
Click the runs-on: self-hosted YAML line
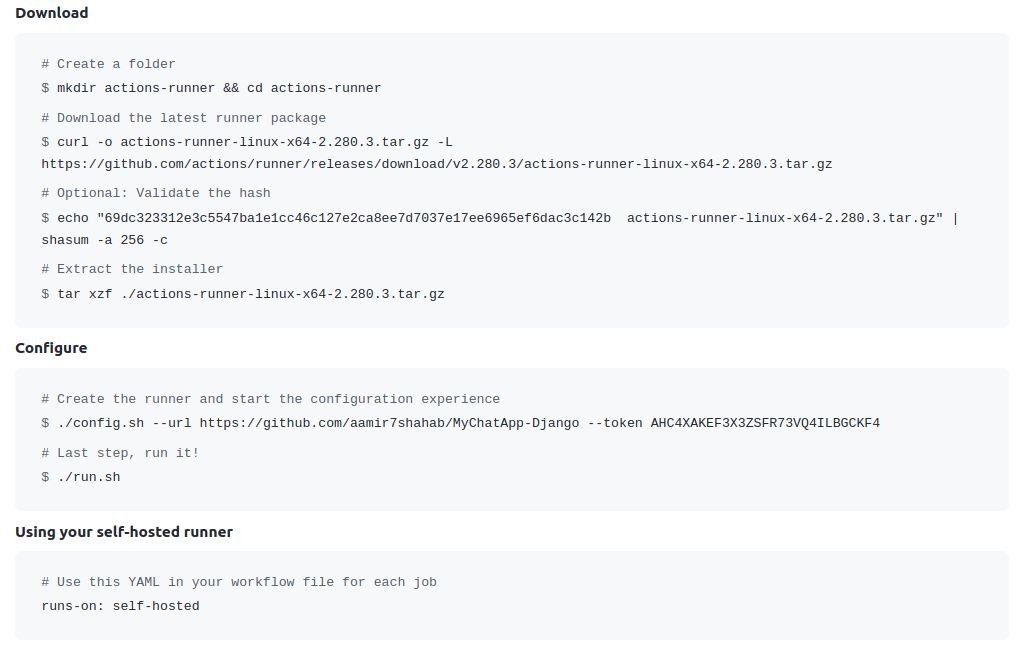120,607
